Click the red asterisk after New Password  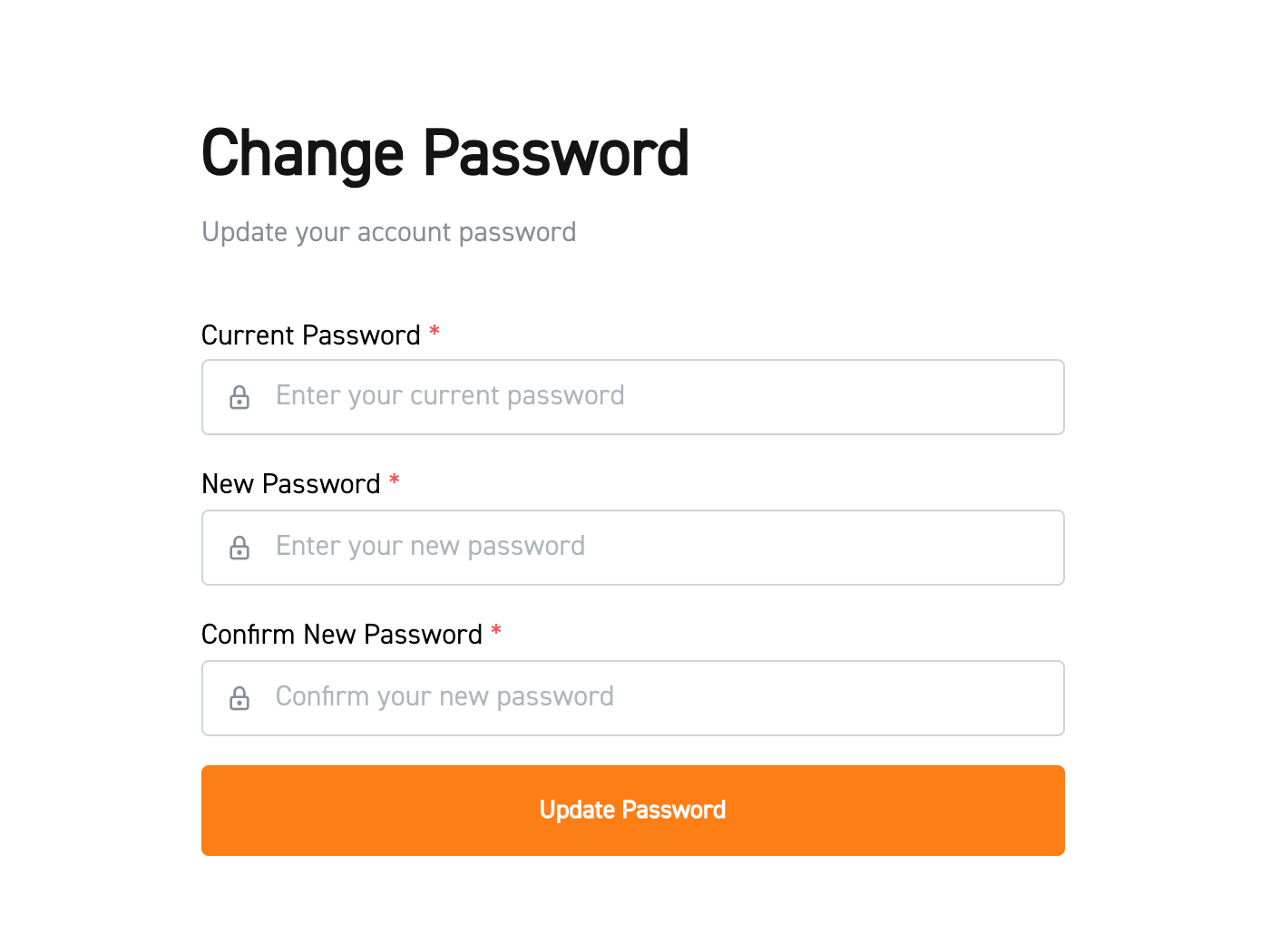(395, 482)
